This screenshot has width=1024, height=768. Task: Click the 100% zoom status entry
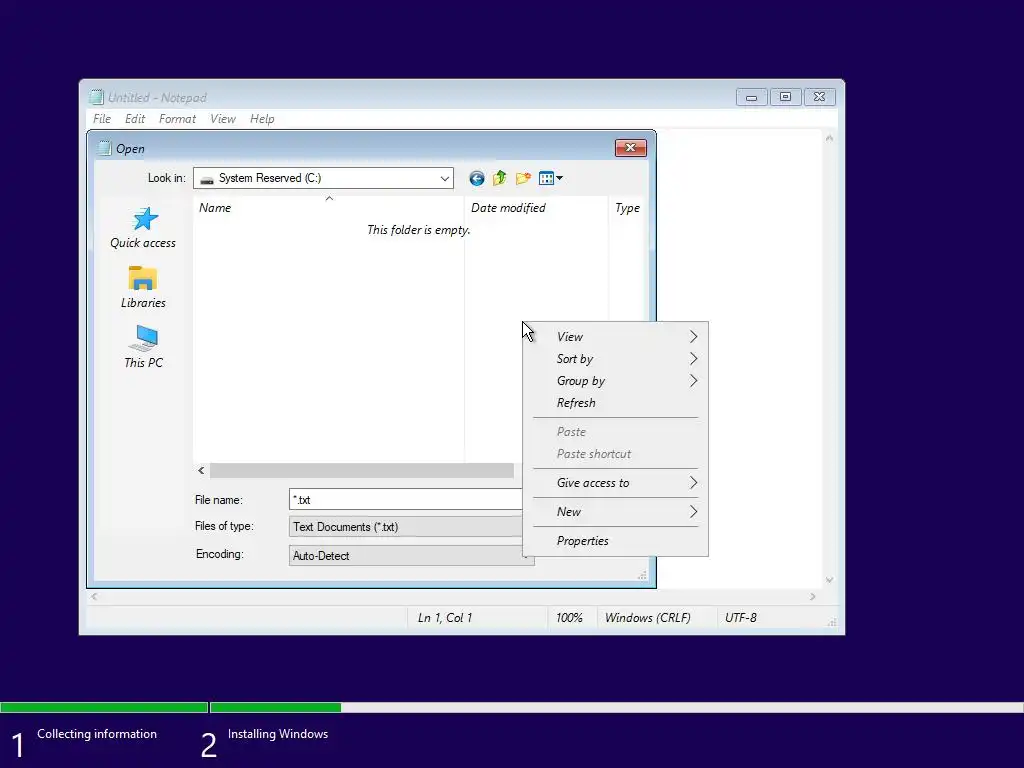(x=569, y=618)
